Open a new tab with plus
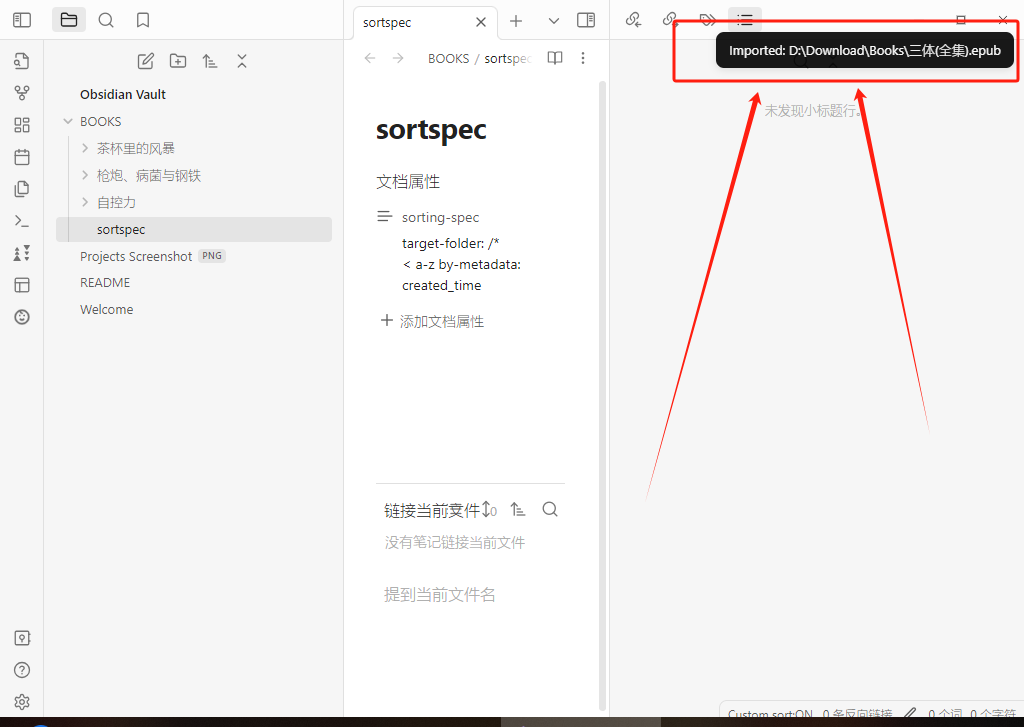This screenshot has width=1024, height=727. [516, 21]
